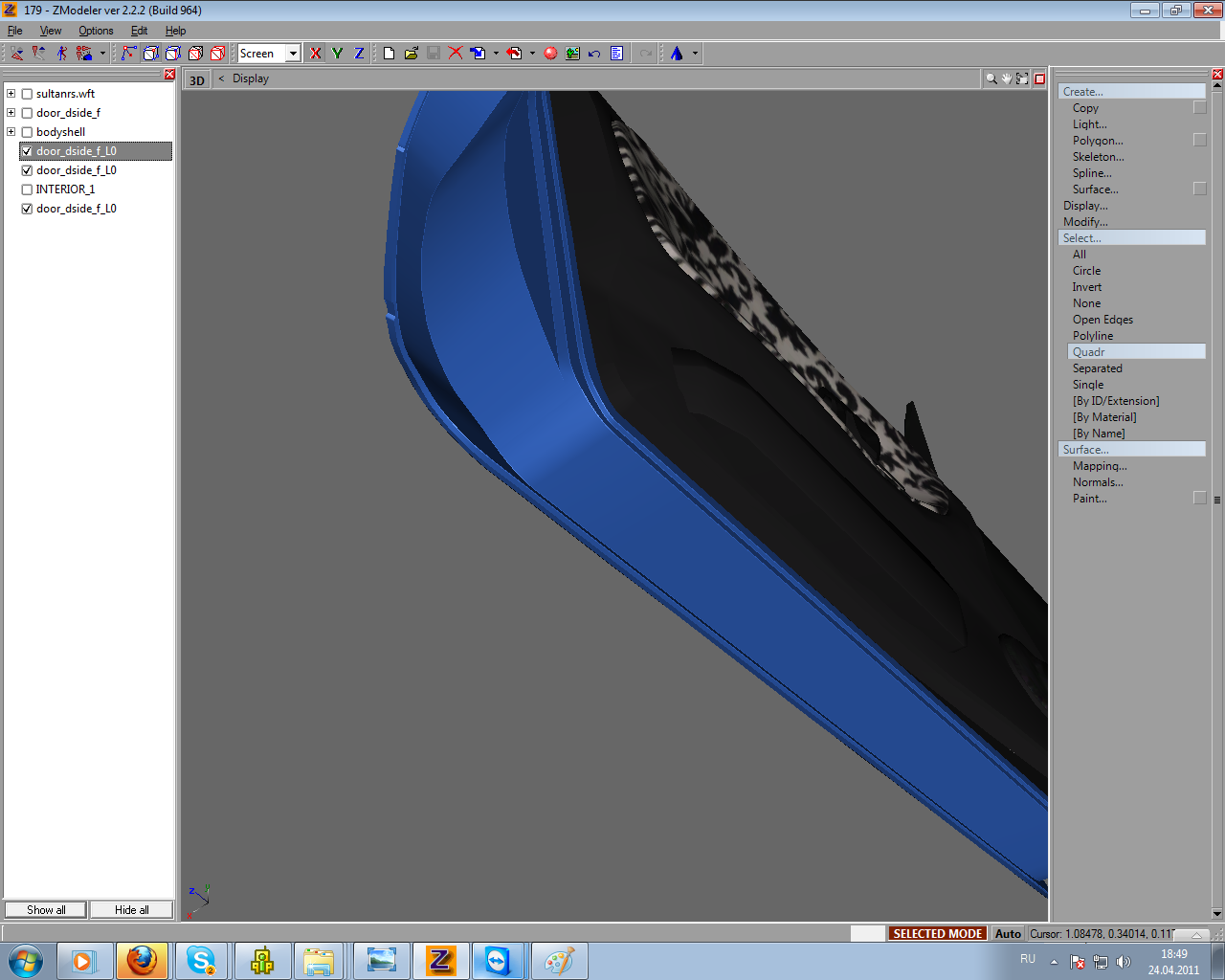Viewport: 1225px width, 980px height.
Task: Open Firefox from the taskbar
Action: tap(142, 961)
